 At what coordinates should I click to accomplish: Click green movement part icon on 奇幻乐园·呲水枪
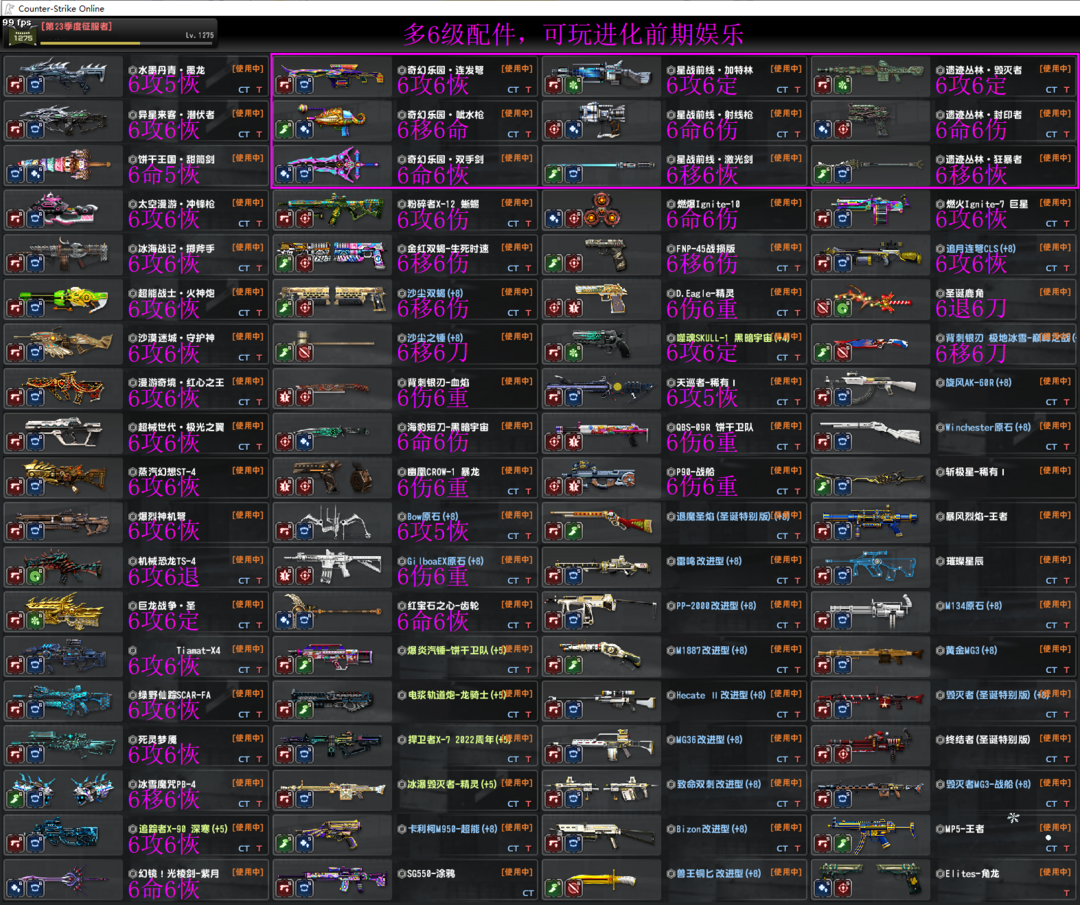pos(284,130)
